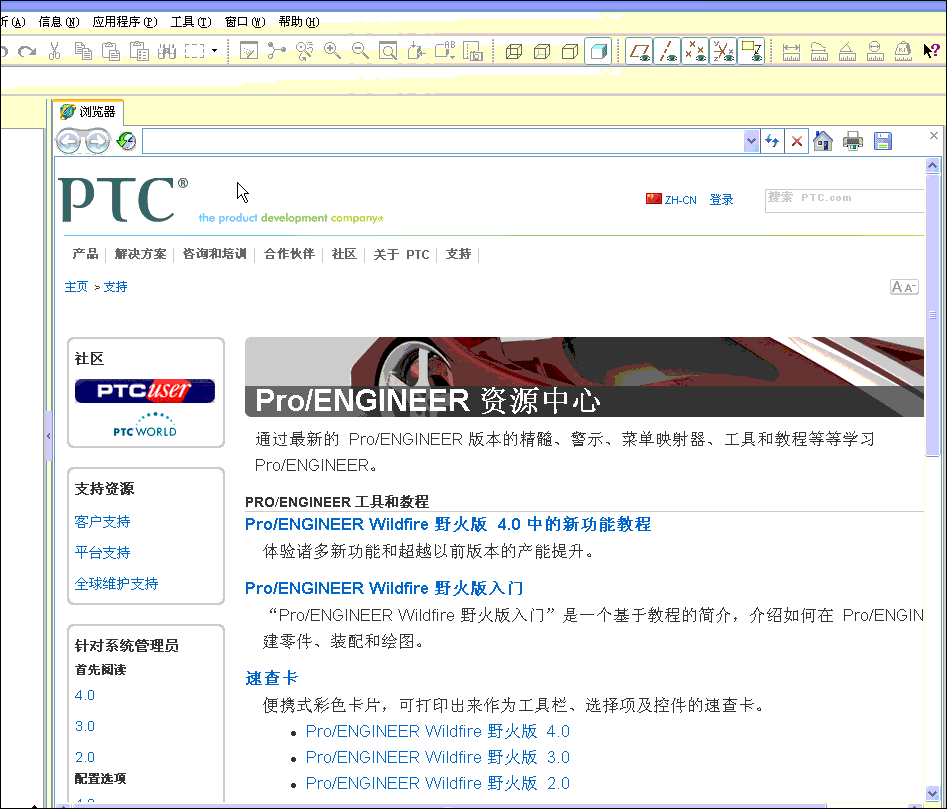Open the ZH-CN language selector

pyautogui.click(x=671, y=199)
